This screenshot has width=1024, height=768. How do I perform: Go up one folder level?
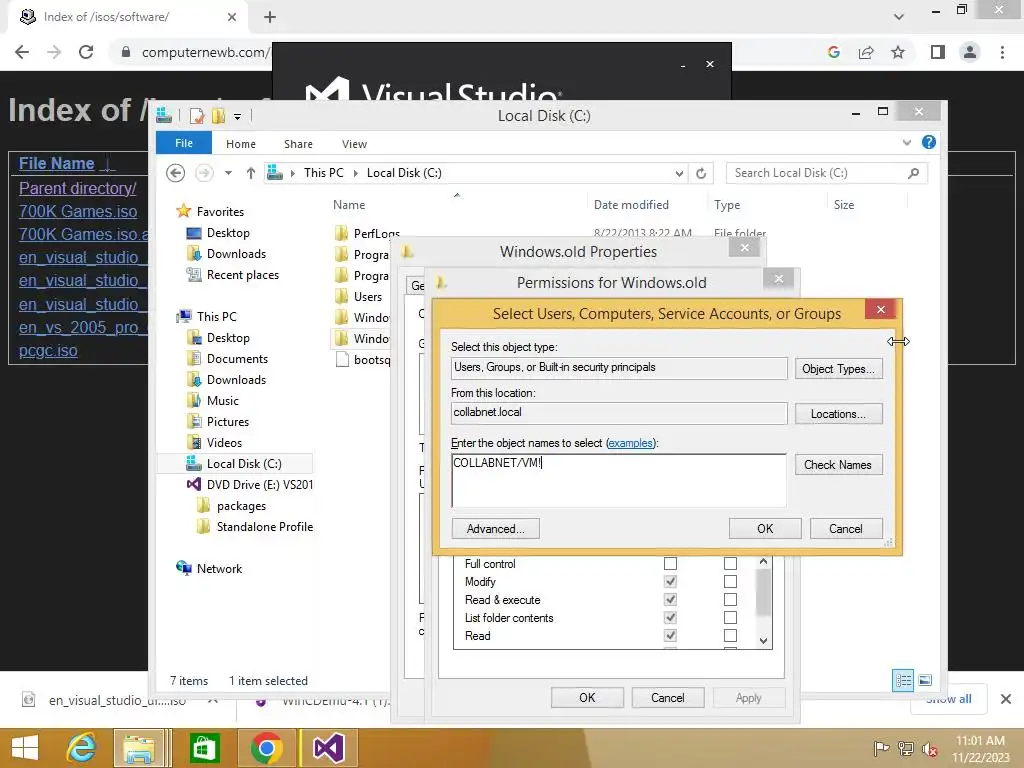tap(251, 173)
